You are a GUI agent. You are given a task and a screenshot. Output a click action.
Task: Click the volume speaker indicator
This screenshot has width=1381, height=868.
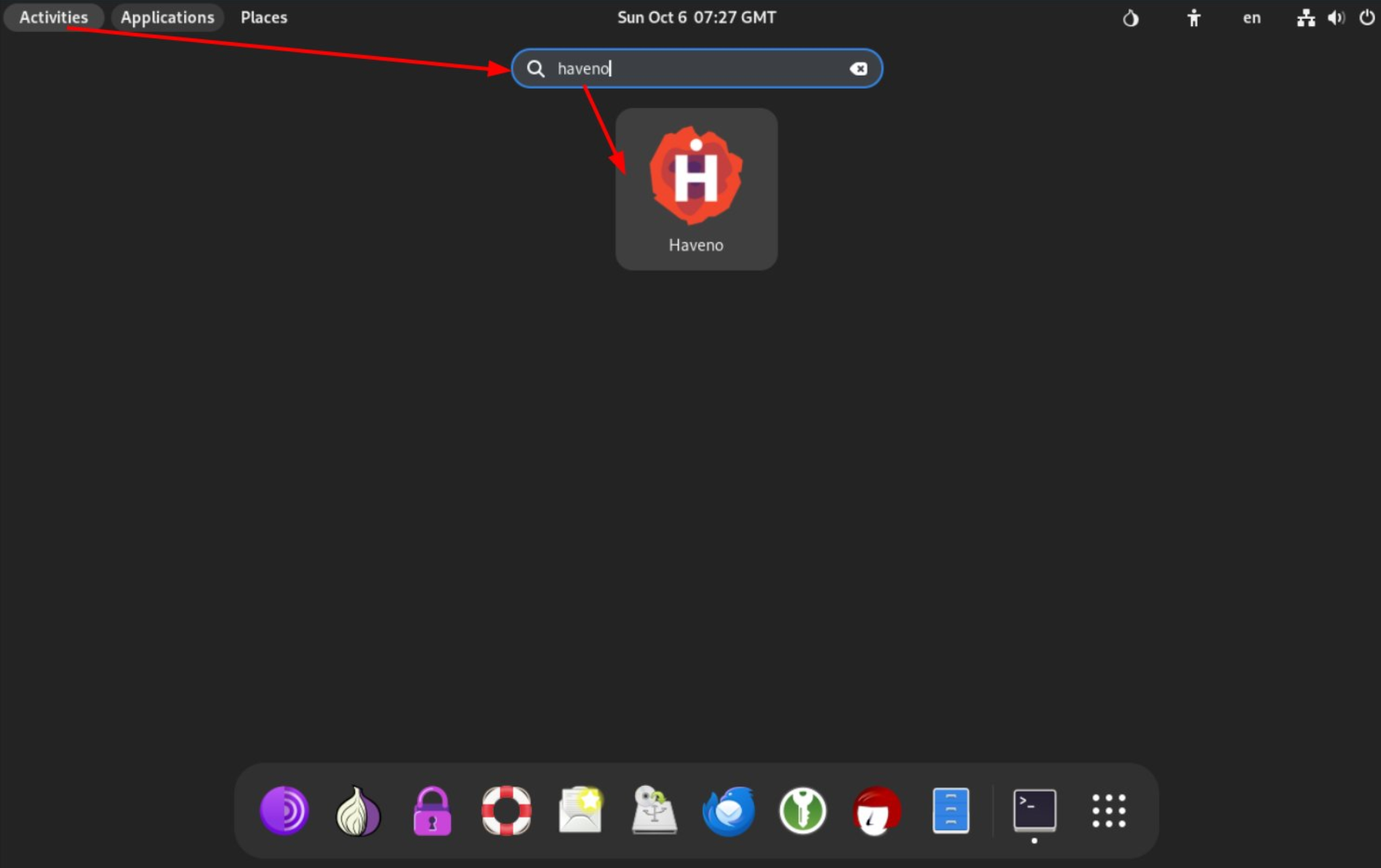1336,17
